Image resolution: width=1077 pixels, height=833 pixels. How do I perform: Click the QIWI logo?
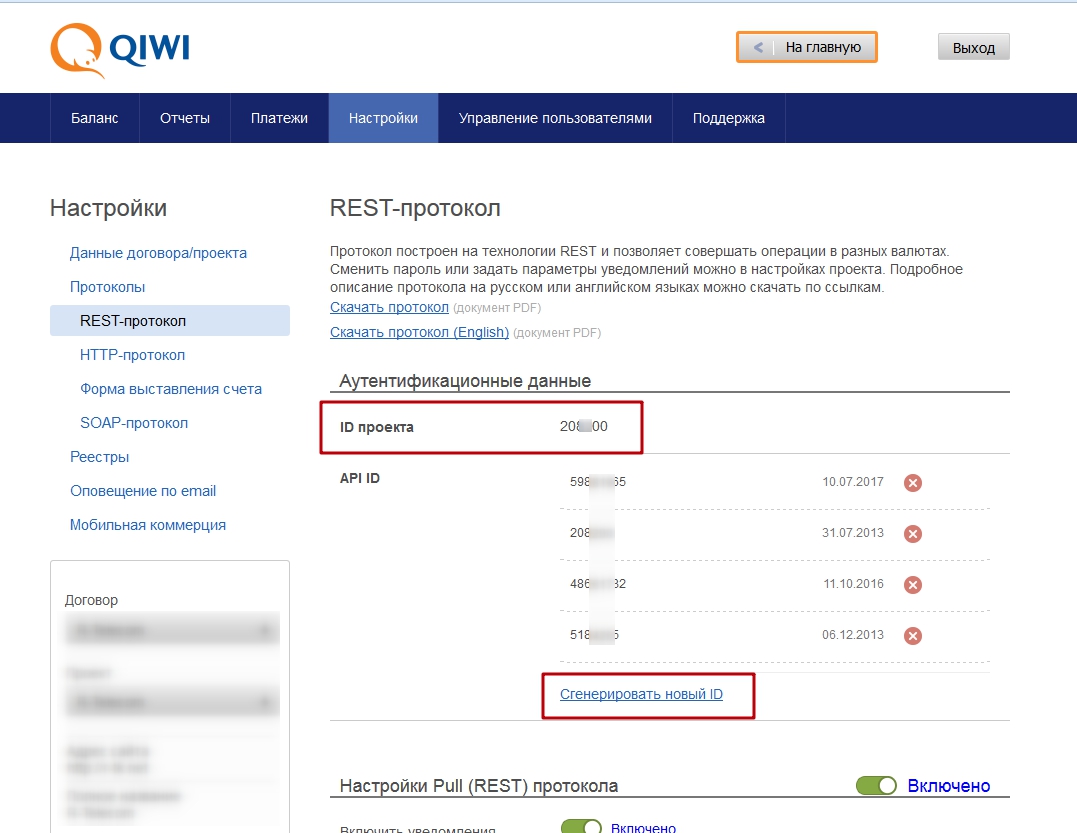(120, 48)
